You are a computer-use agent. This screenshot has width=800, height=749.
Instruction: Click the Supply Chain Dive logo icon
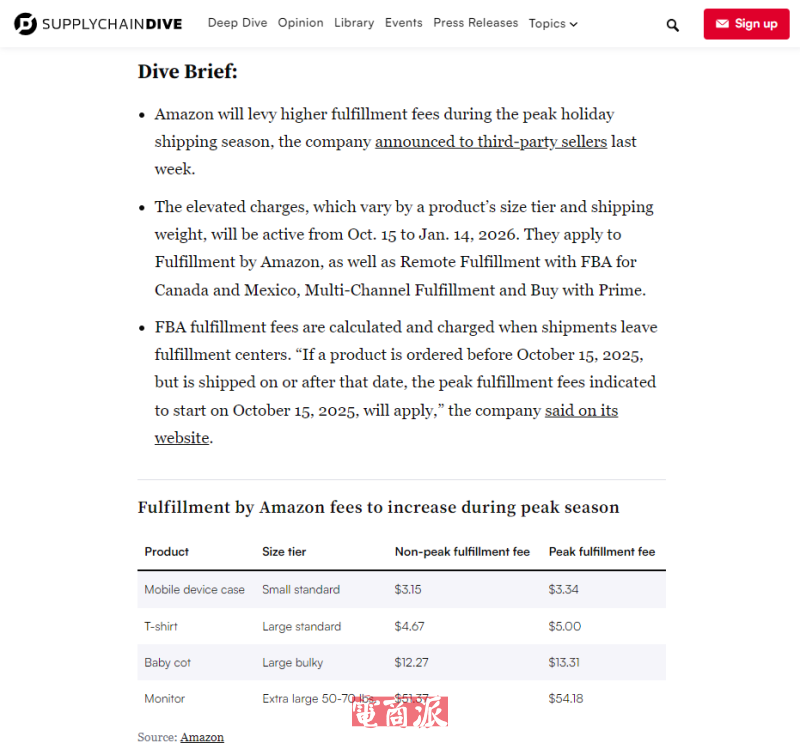25,24
